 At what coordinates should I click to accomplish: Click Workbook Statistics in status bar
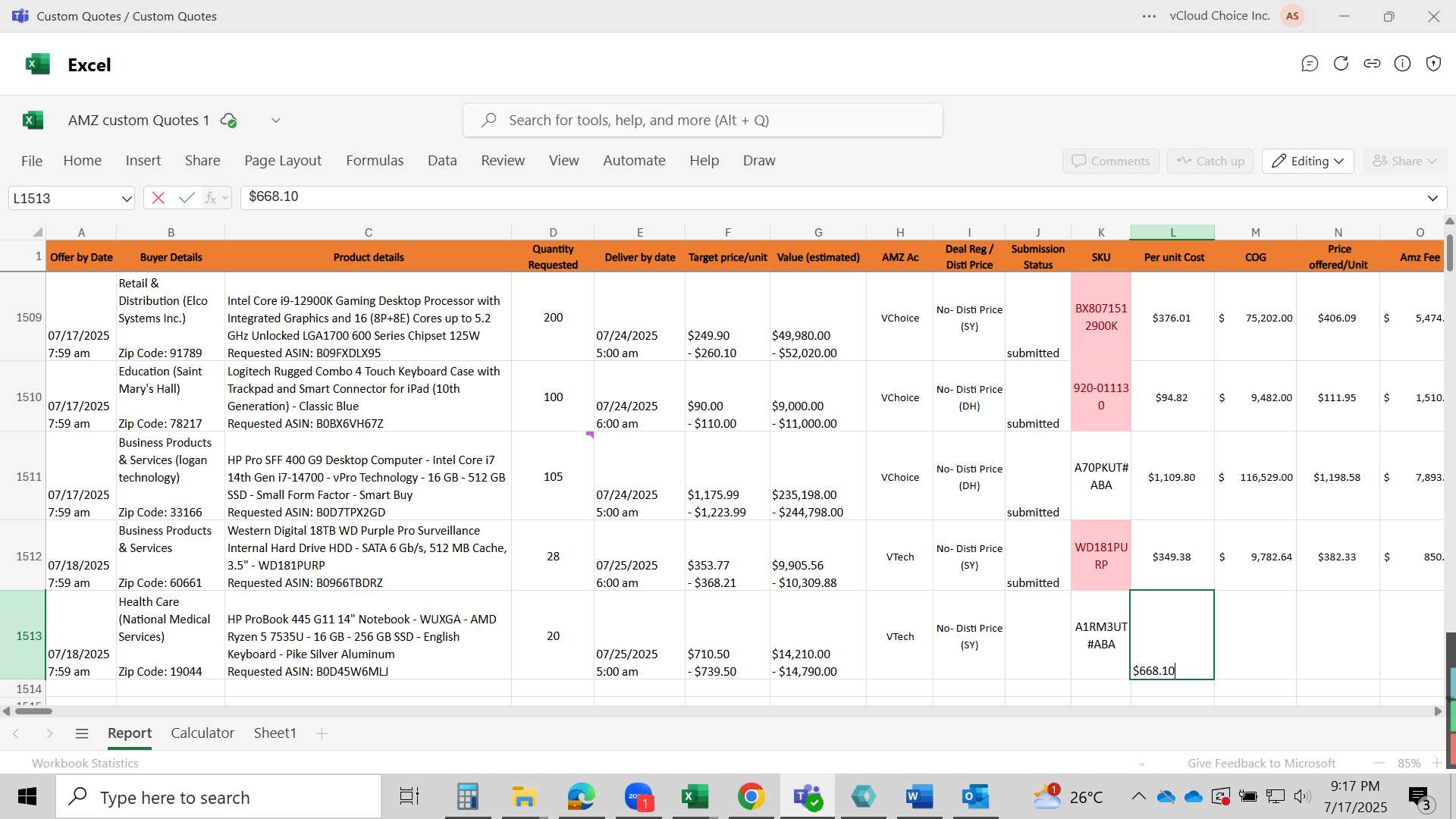pos(85,763)
